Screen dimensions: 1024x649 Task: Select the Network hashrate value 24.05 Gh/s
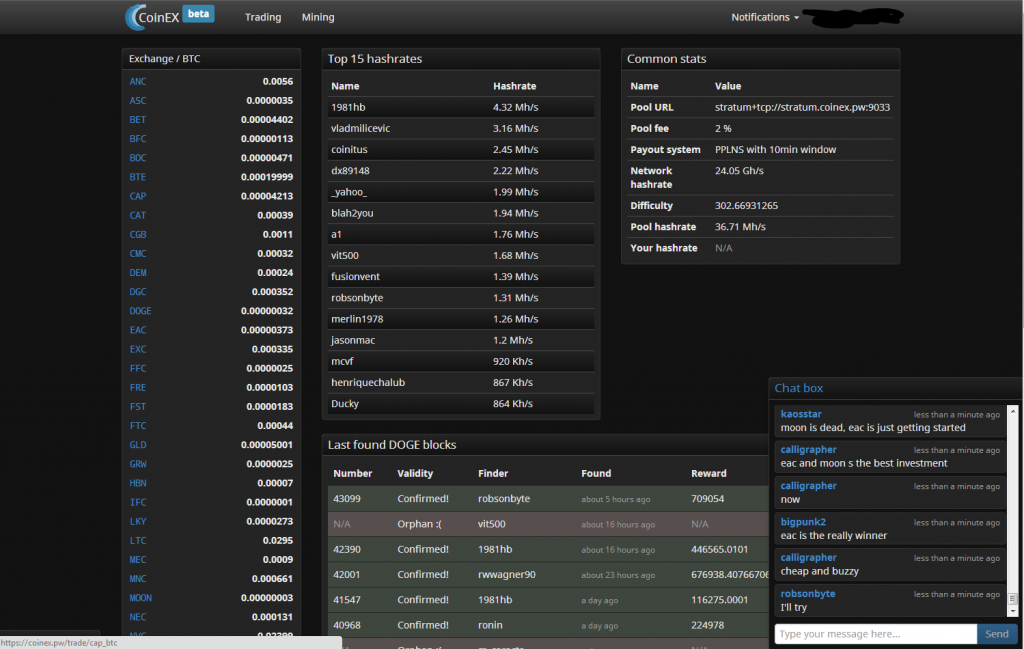click(x=739, y=170)
